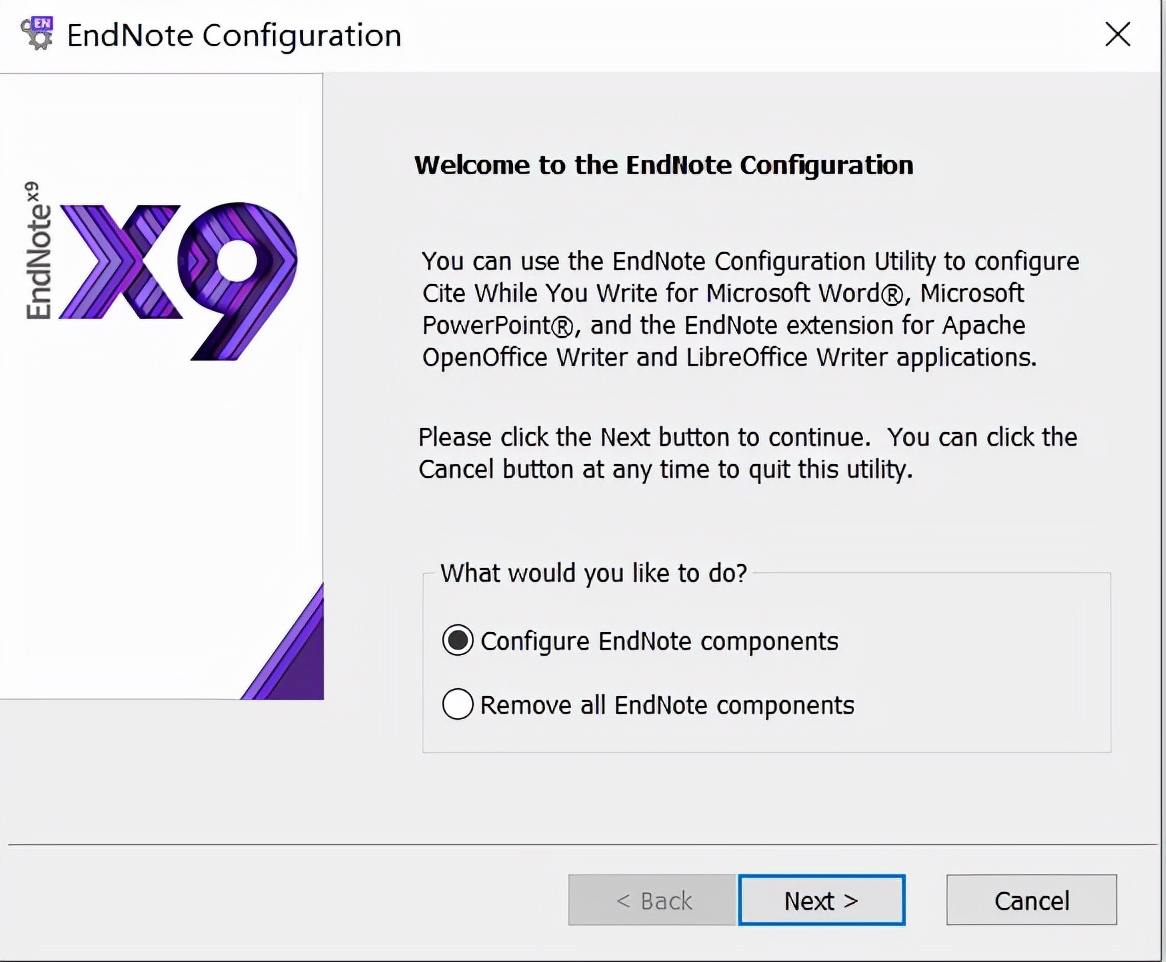Select Configure EndNote components radio button
This screenshot has height=962, width=1166.
coord(457,640)
